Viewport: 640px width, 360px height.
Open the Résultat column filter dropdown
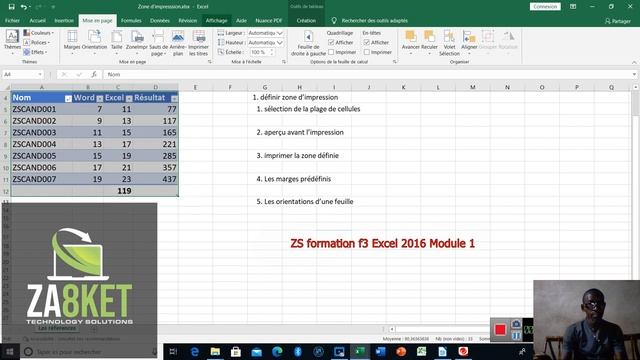pos(174,98)
